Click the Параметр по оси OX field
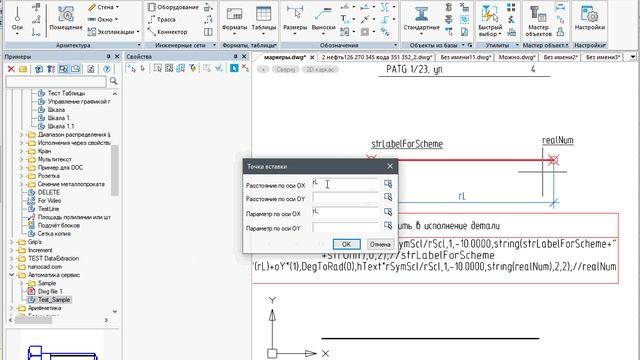The width and height of the screenshot is (640, 360). pos(346,212)
